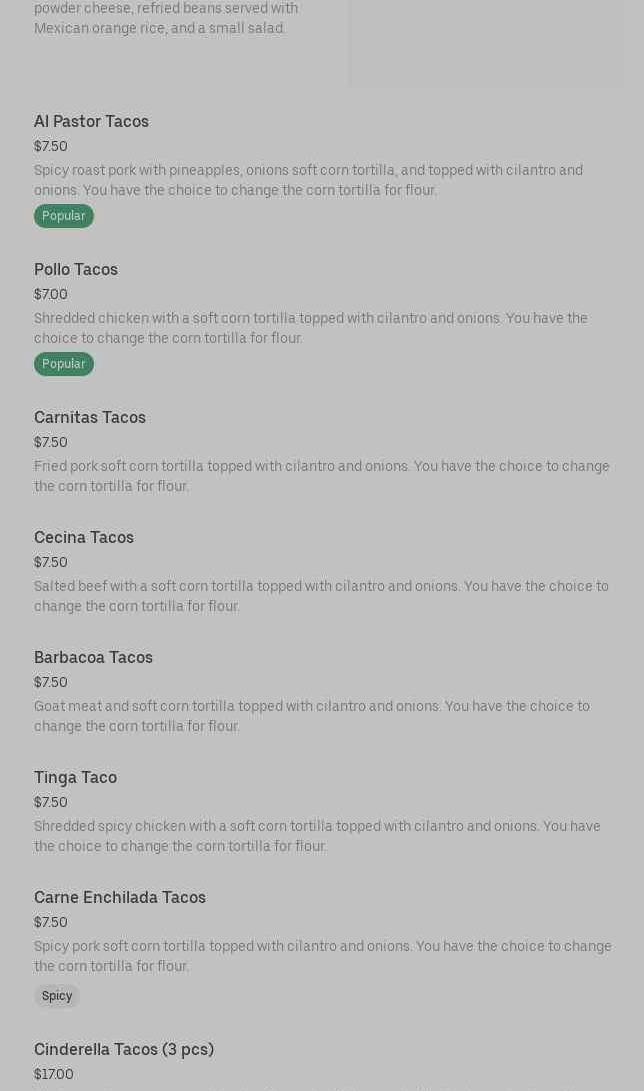The width and height of the screenshot is (644, 1091).
Task: Click the salted beef Cecina description
Action: pyautogui.click(x=321, y=597)
